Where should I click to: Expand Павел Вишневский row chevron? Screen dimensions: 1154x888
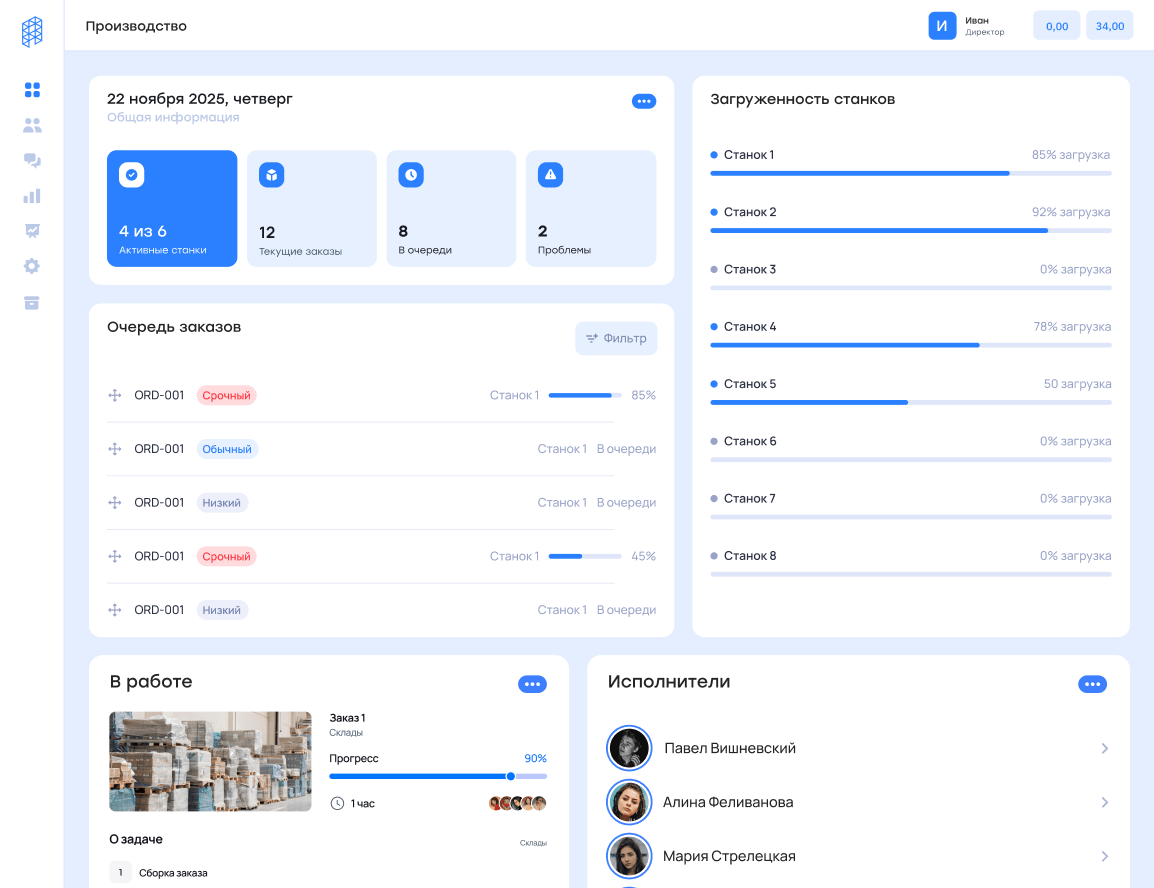(x=1104, y=748)
